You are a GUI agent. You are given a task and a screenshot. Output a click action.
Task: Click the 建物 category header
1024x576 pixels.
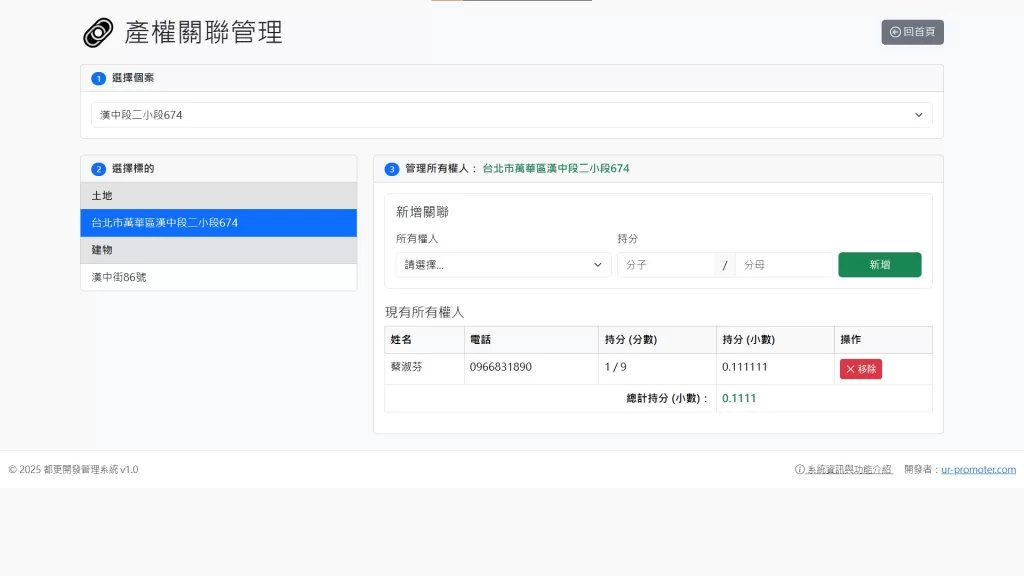(218, 250)
